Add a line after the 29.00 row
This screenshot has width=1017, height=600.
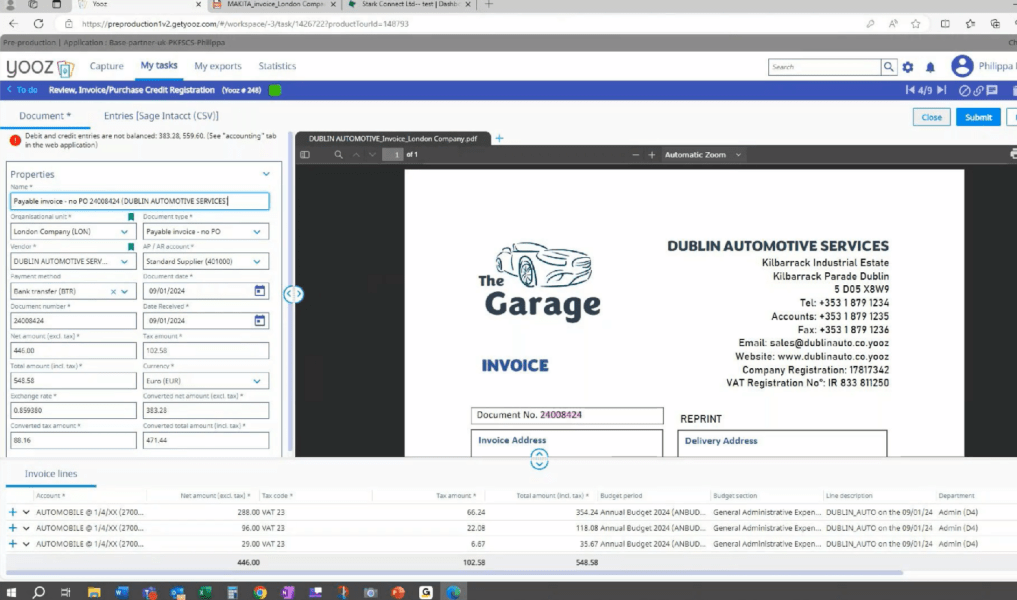pos(12,544)
